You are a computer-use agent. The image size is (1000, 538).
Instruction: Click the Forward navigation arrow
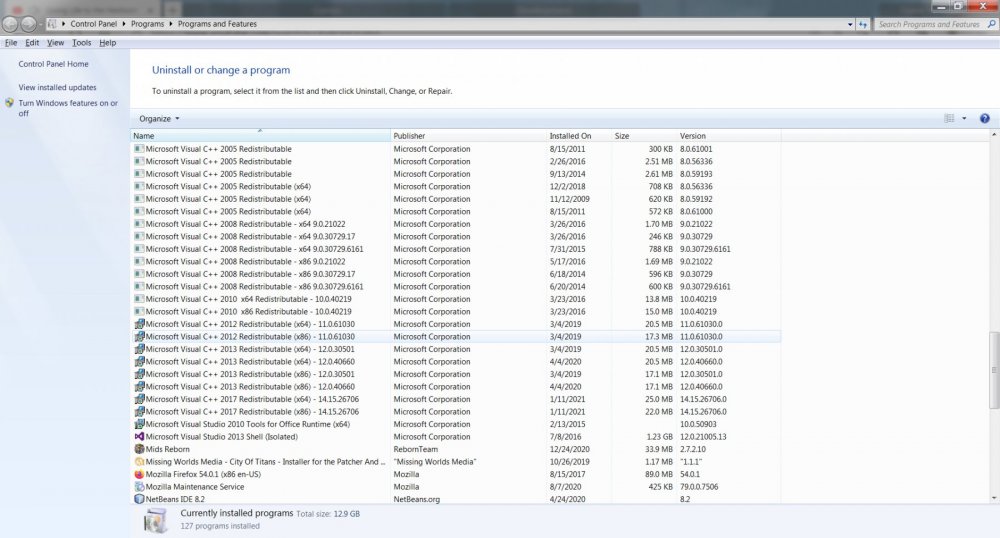[x=29, y=24]
